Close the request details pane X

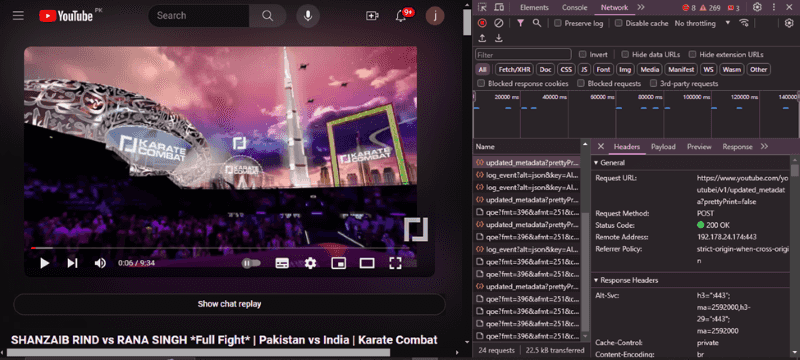(601, 146)
